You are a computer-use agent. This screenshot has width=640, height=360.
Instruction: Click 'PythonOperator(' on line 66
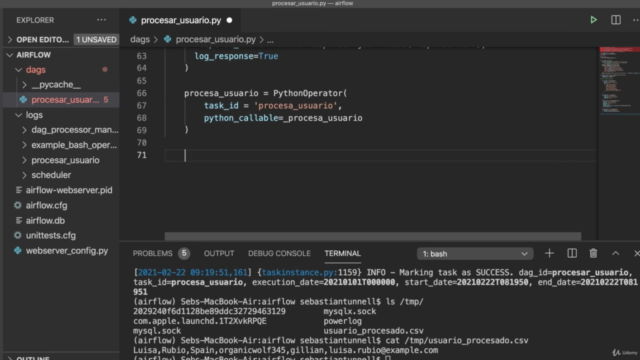(x=310, y=93)
